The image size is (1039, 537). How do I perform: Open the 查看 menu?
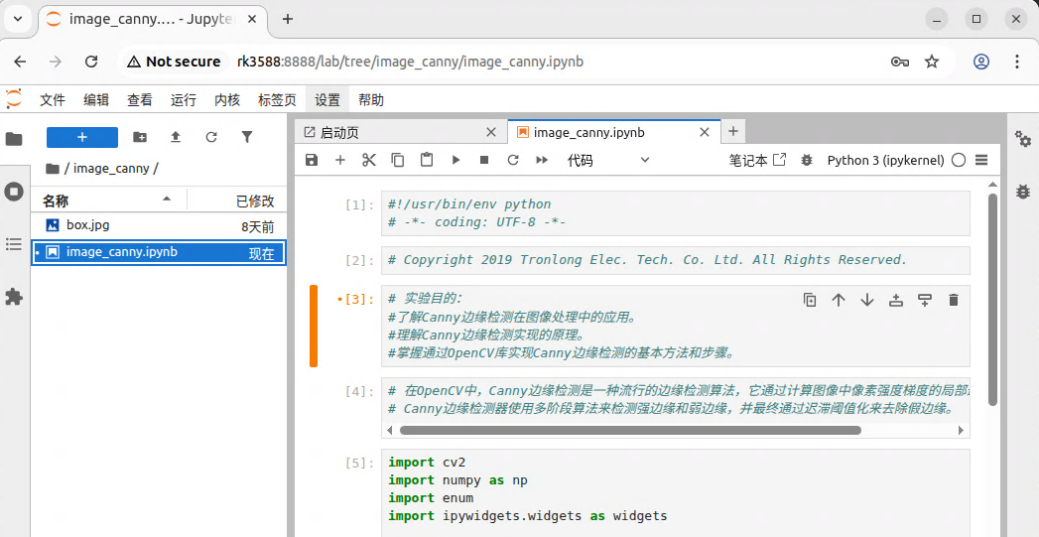pyautogui.click(x=140, y=100)
